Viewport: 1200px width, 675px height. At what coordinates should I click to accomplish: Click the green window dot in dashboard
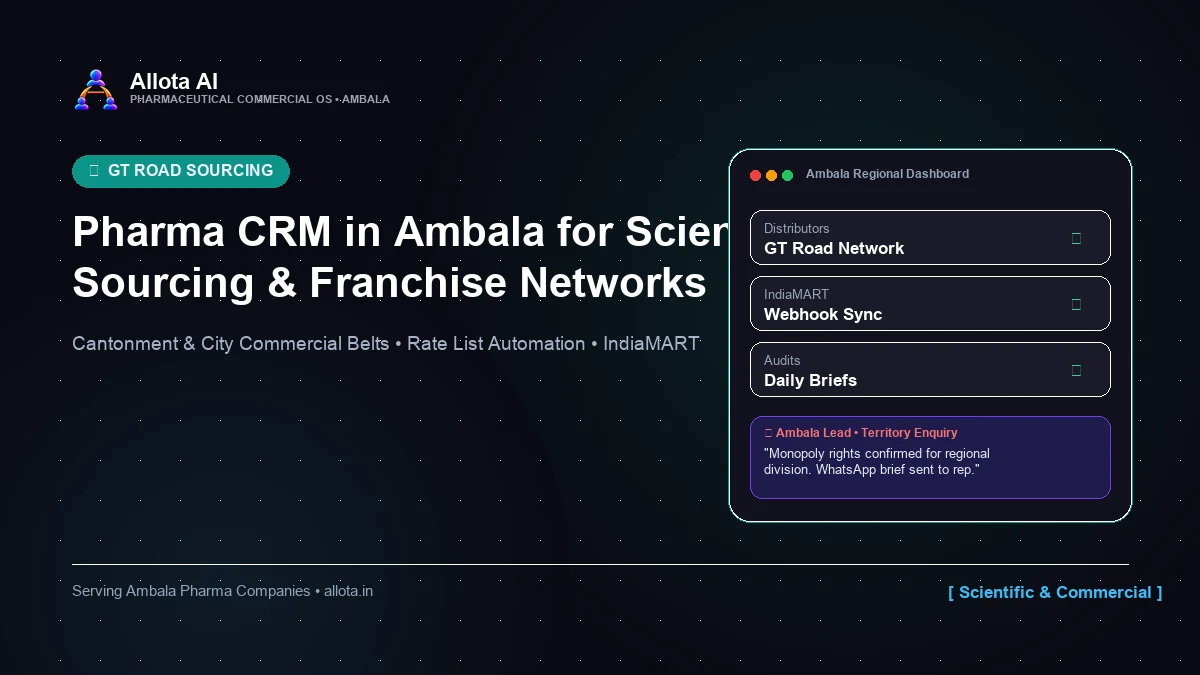point(787,175)
